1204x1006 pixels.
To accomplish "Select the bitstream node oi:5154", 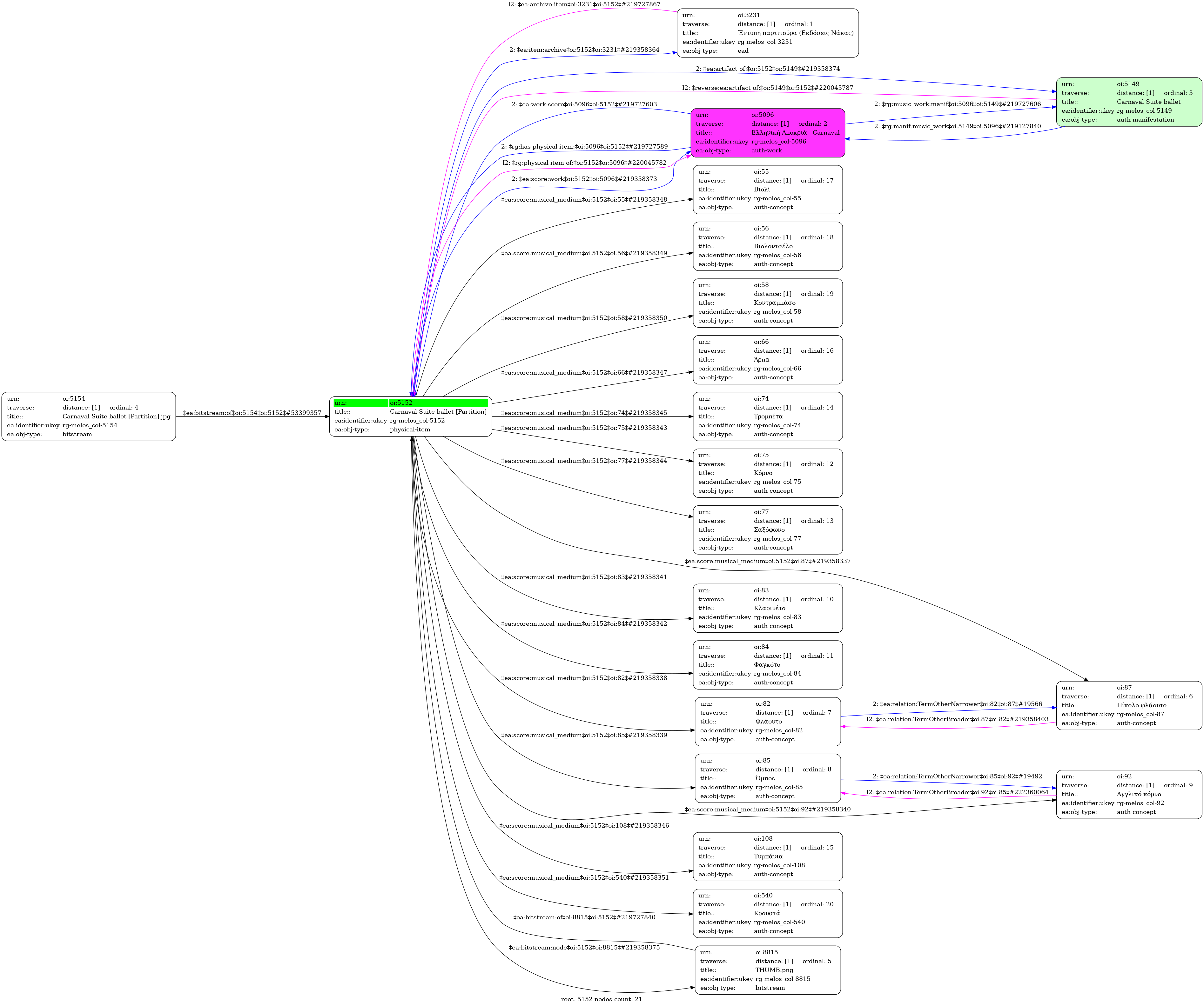I will click(x=88, y=416).
